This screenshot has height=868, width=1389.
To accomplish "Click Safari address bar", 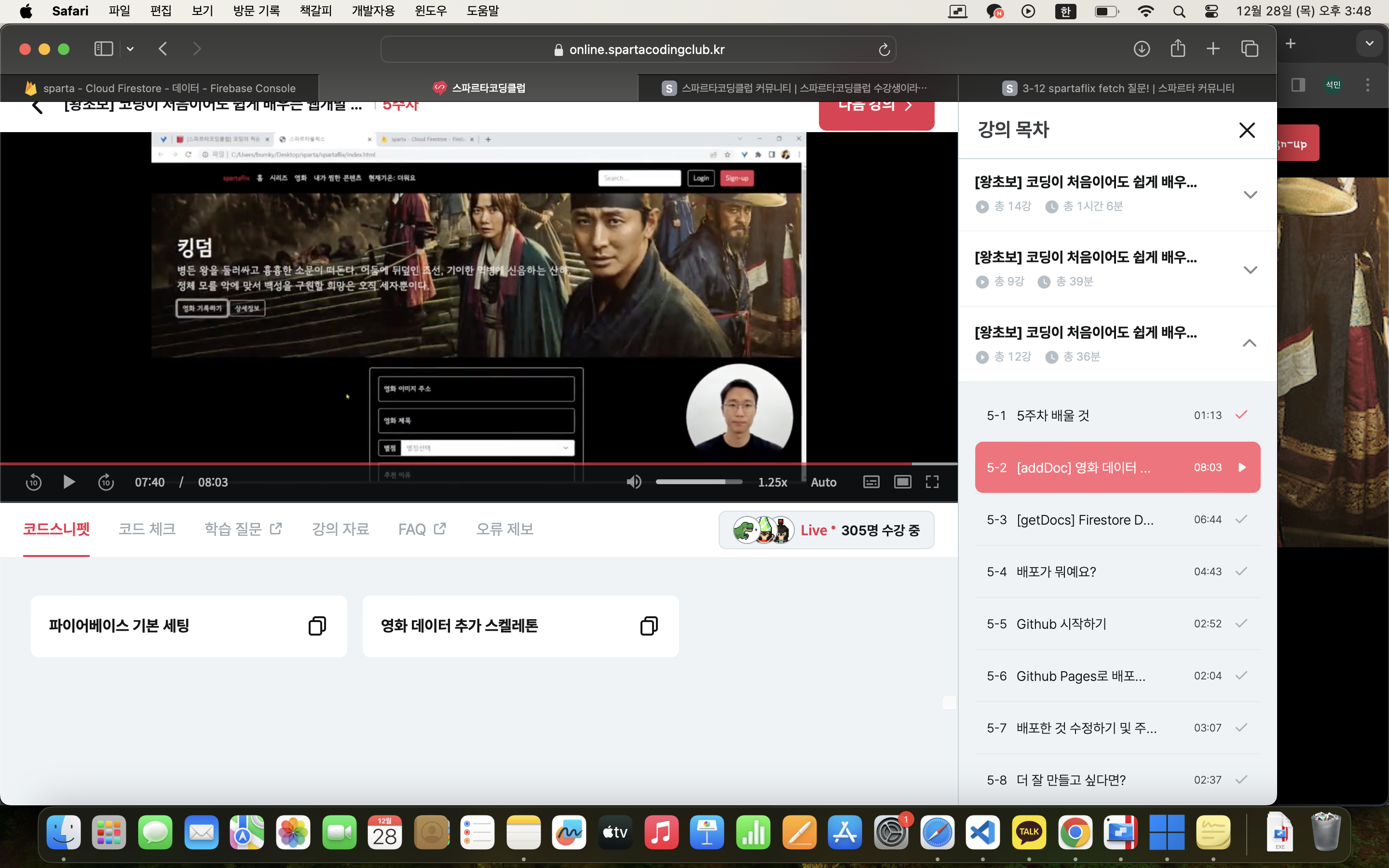I will click(x=638, y=49).
